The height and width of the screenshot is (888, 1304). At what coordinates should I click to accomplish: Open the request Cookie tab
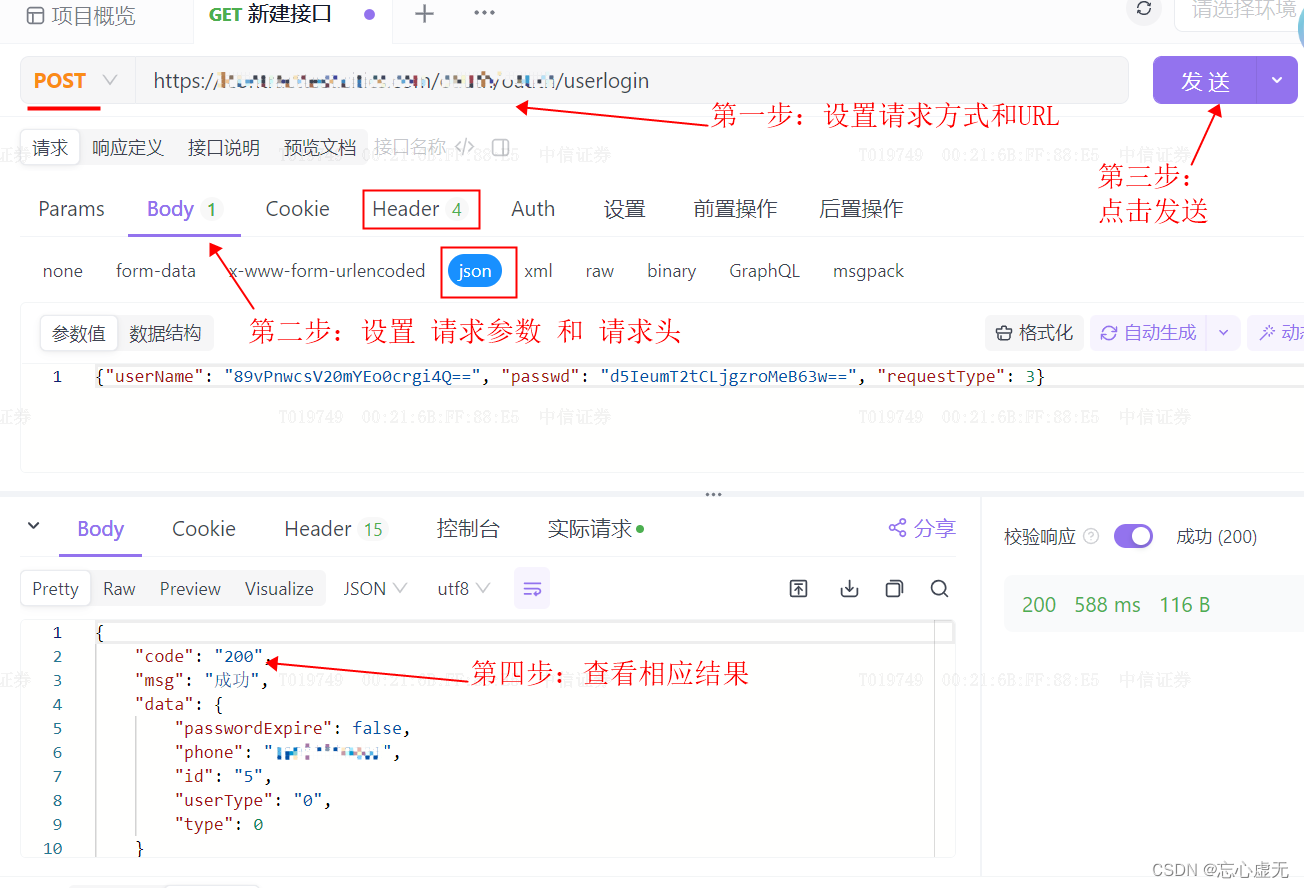[297, 209]
